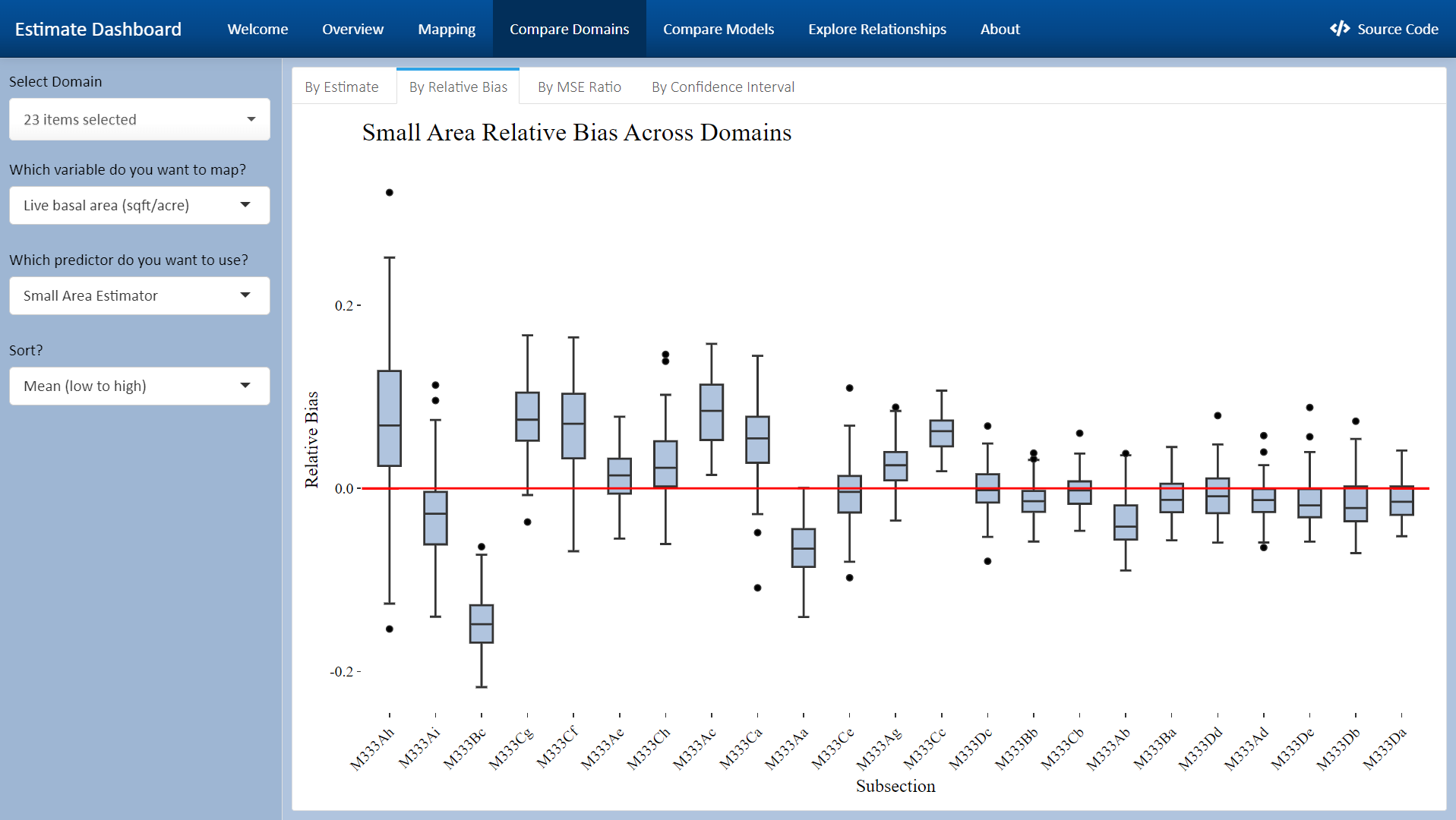This screenshot has width=1456, height=820.
Task: Click the 0.2 y-axis tick label
Action: (x=343, y=305)
